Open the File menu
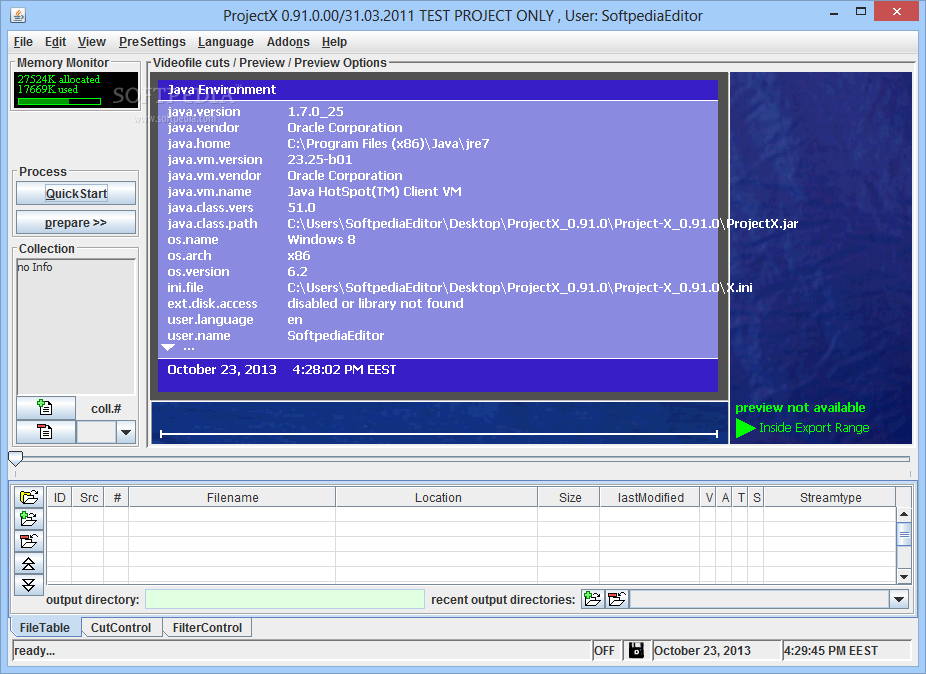Screen dimensions: 926x674 (23, 42)
